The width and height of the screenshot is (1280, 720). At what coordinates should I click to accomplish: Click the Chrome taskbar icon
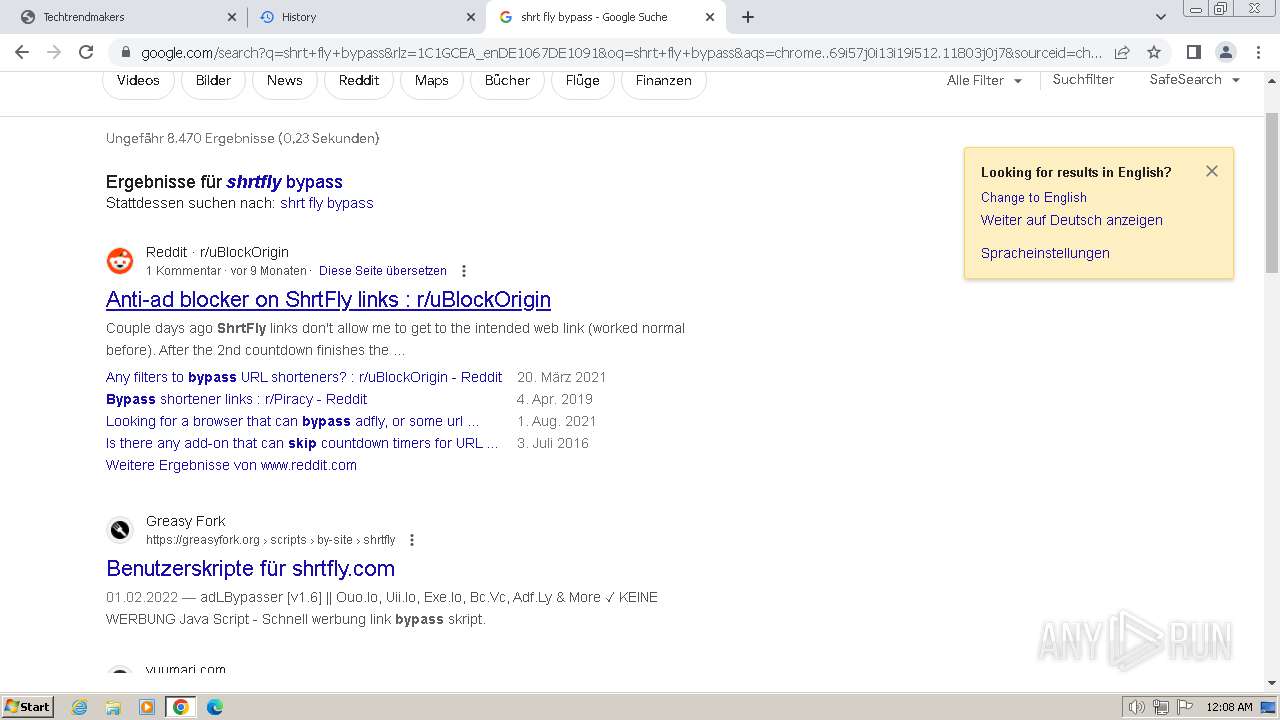coord(181,707)
